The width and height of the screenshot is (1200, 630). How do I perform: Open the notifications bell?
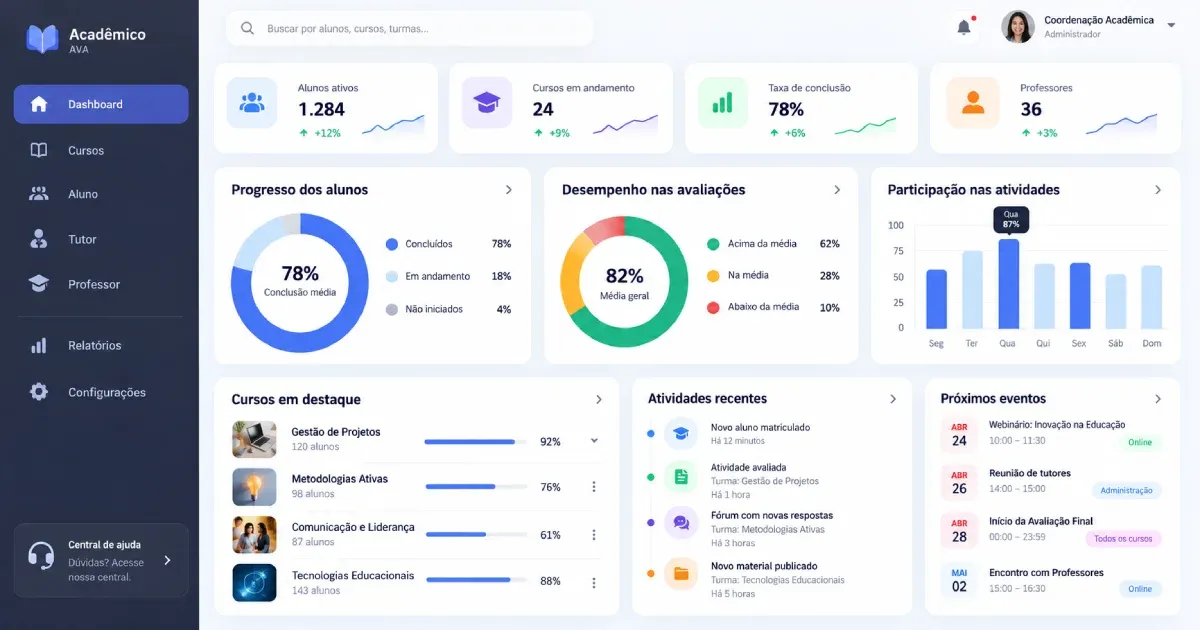964,27
